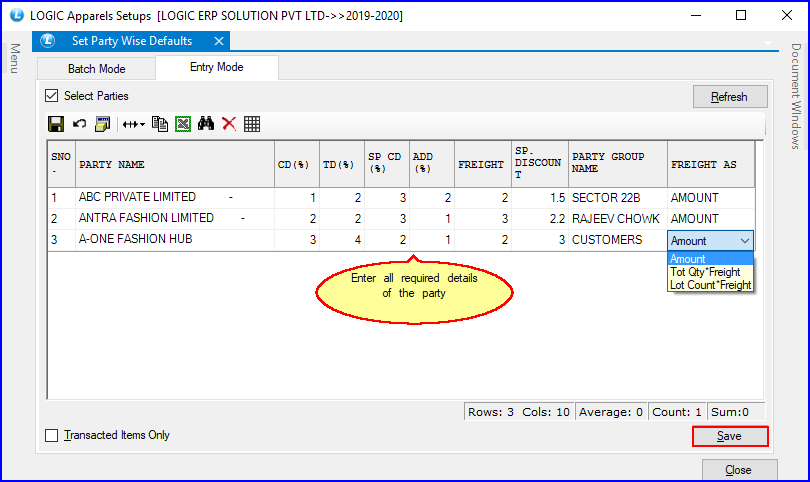Image resolution: width=810 pixels, height=482 pixels.
Task: Switch to the Entry Mode tab
Action: point(217,67)
